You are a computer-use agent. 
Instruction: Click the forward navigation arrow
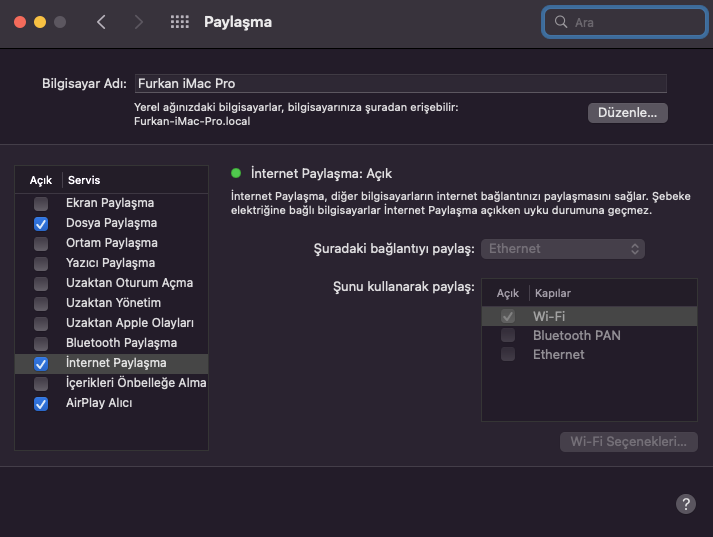[138, 22]
